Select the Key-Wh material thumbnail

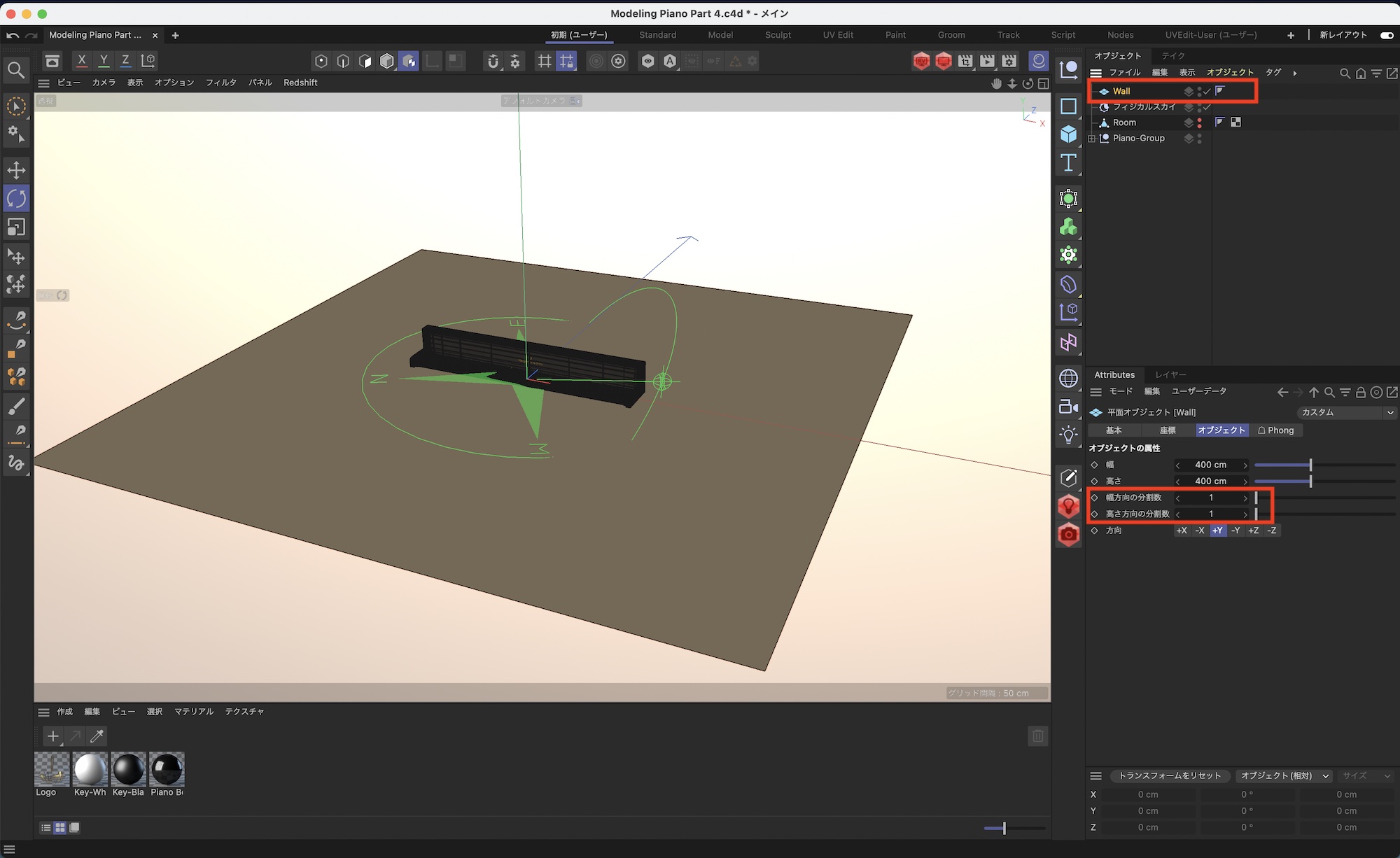coord(90,770)
